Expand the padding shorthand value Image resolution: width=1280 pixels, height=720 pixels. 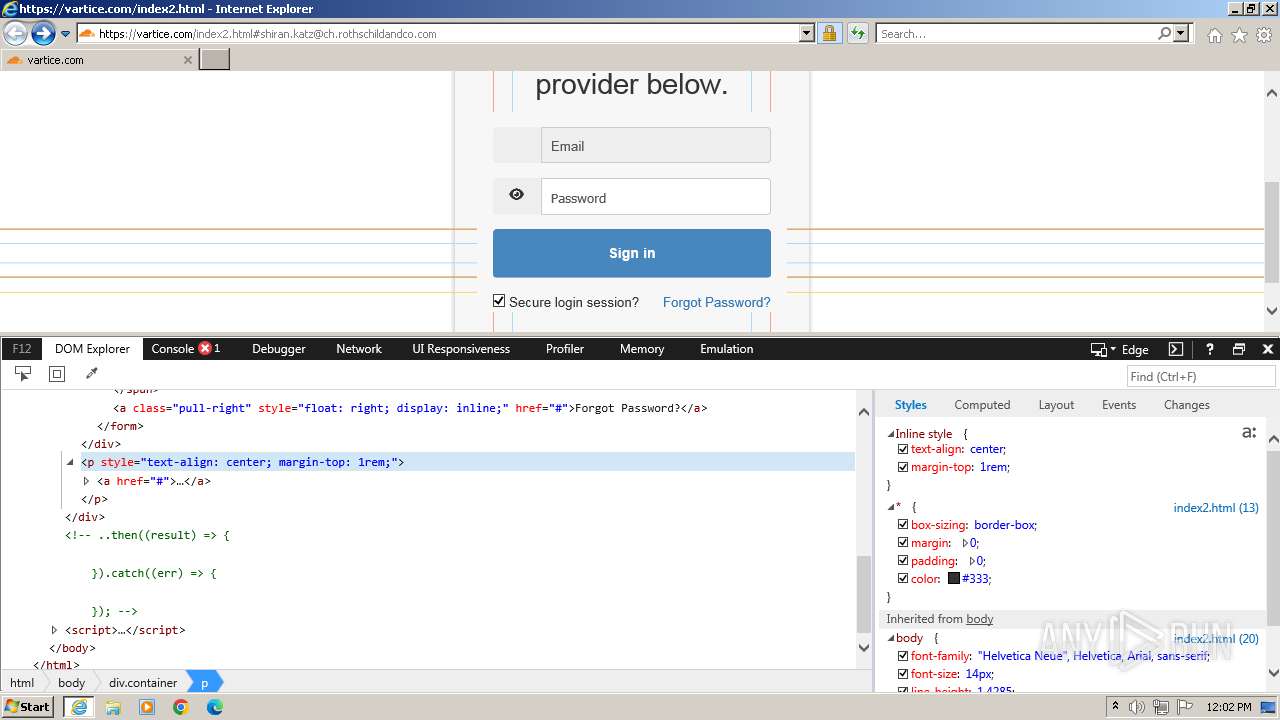(972, 561)
